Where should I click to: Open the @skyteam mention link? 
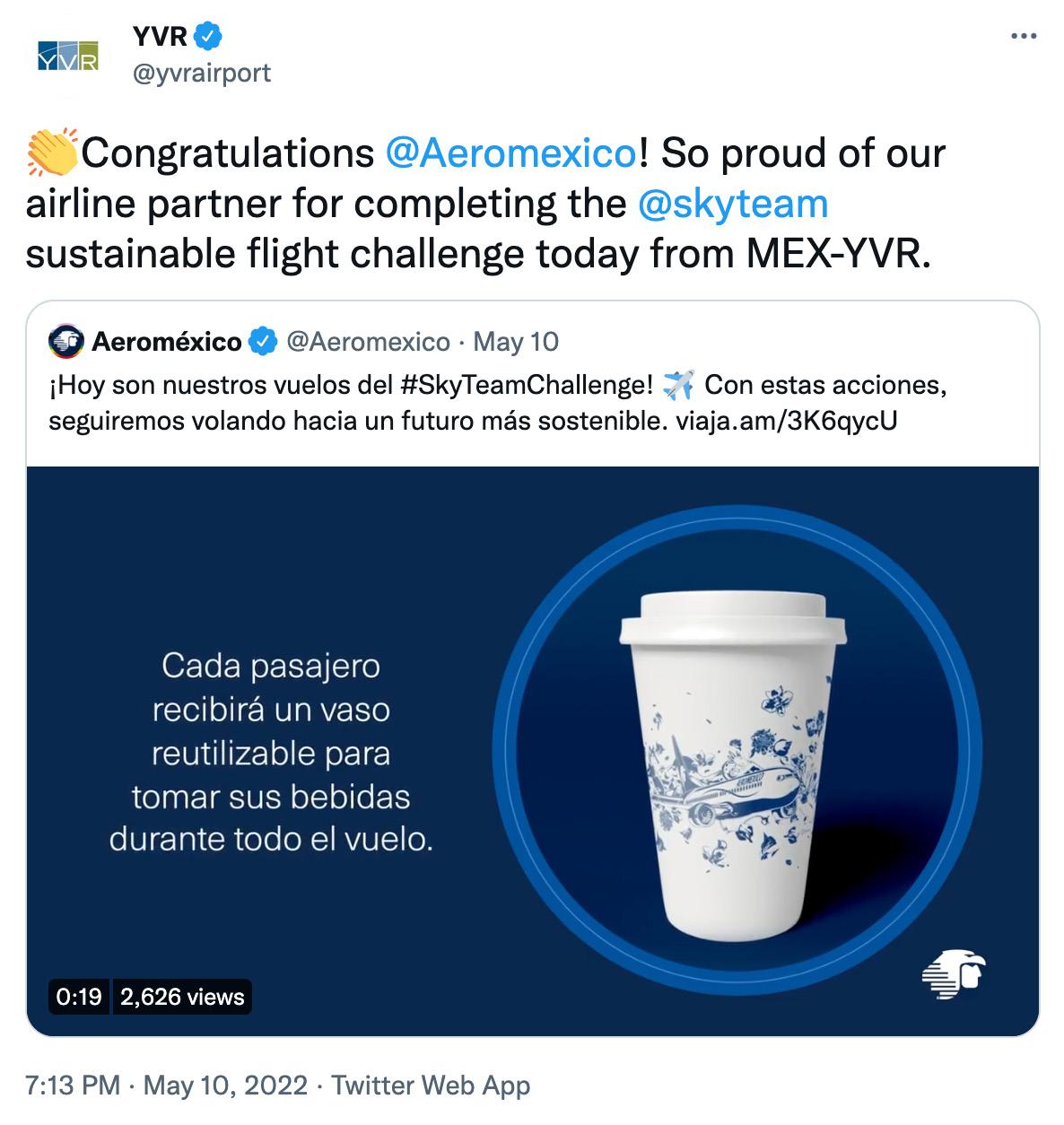733,204
